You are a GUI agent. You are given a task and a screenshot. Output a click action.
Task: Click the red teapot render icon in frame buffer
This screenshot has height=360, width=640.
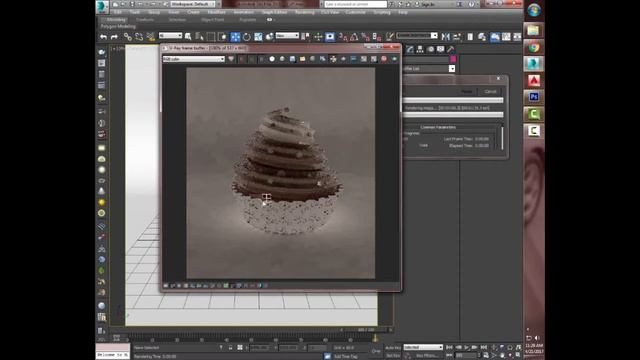pyautogui.click(x=384, y=59)
